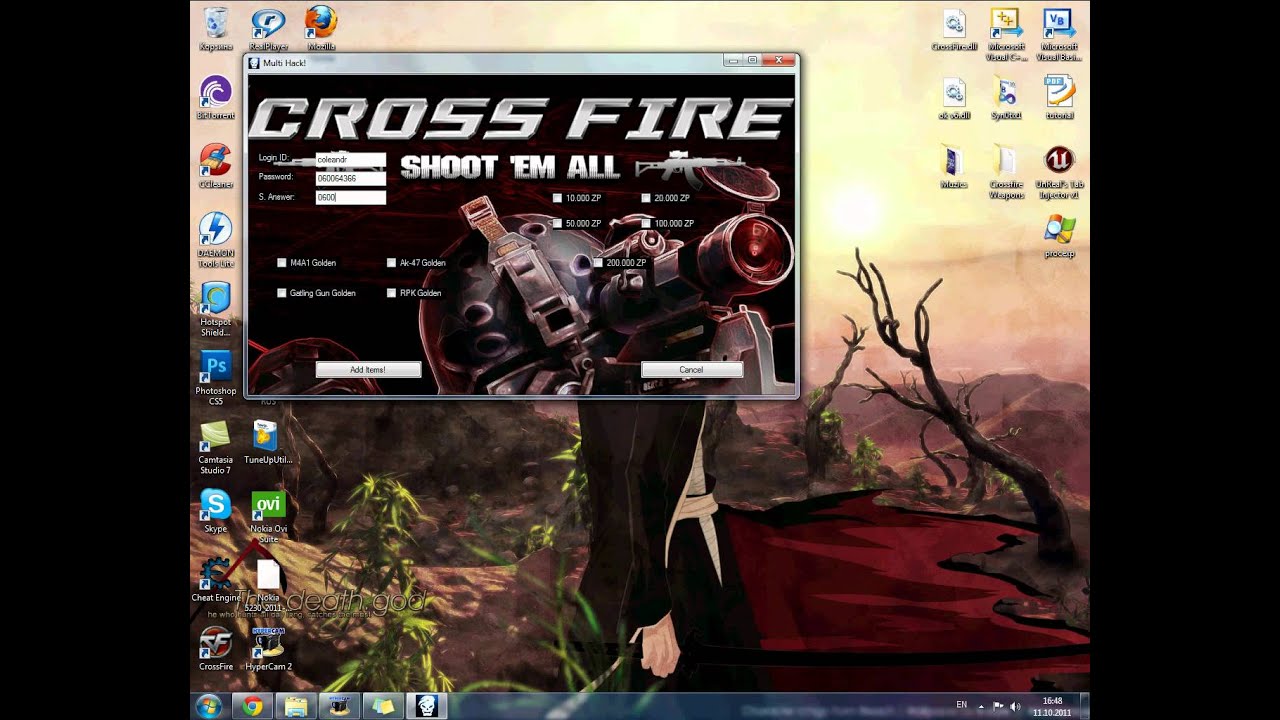Select the CCleaner desktop icon

click(215, 166)
